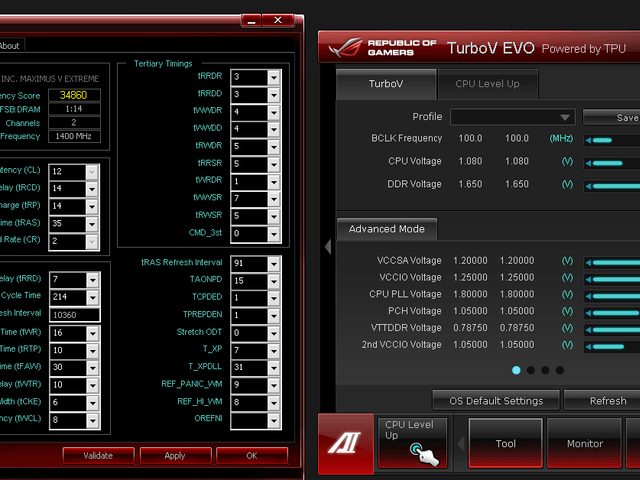Select the third page indicator dot
This screenshot has width=640, height=480.
tap(545, 370)
